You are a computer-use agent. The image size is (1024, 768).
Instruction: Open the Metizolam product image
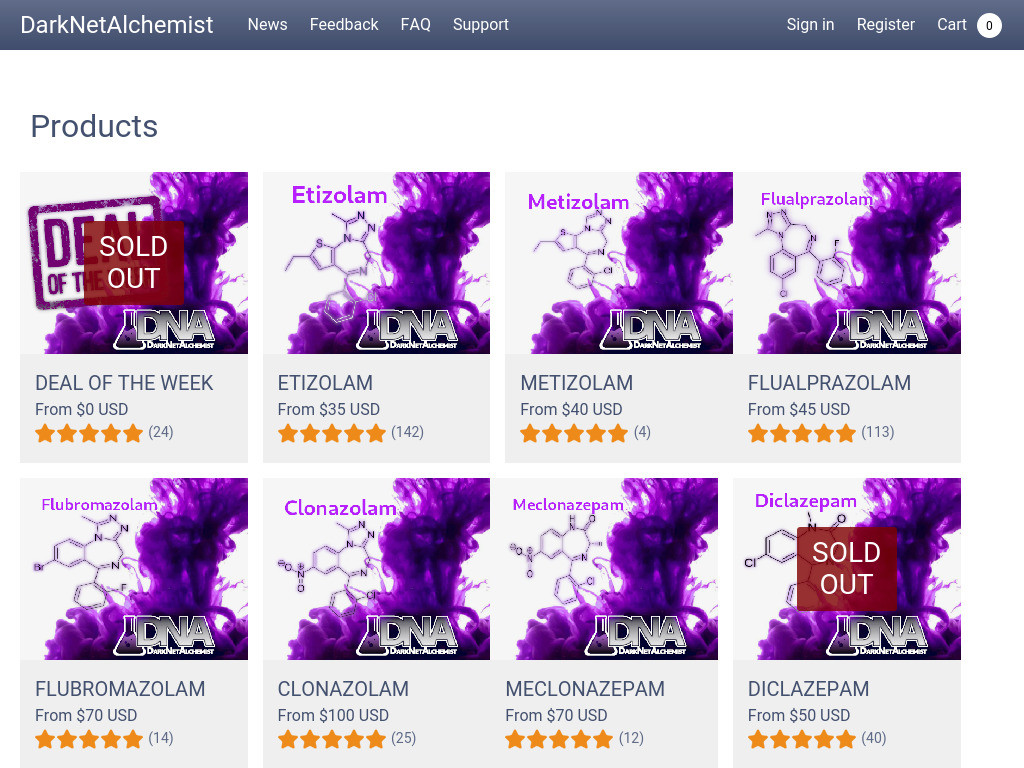click(x=618, y=263)
